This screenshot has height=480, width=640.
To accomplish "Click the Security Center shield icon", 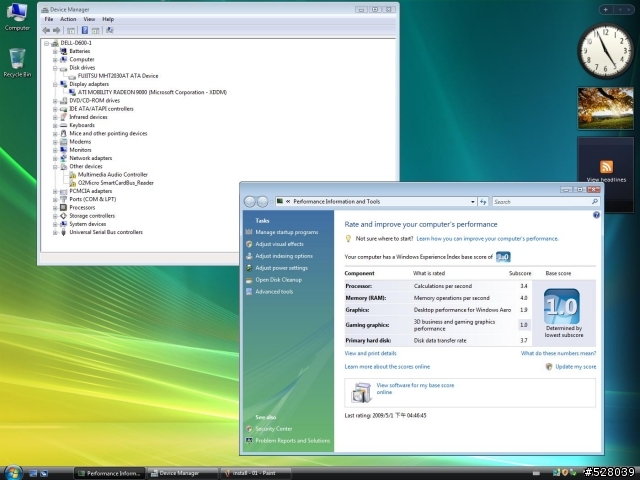I will 249,429.
